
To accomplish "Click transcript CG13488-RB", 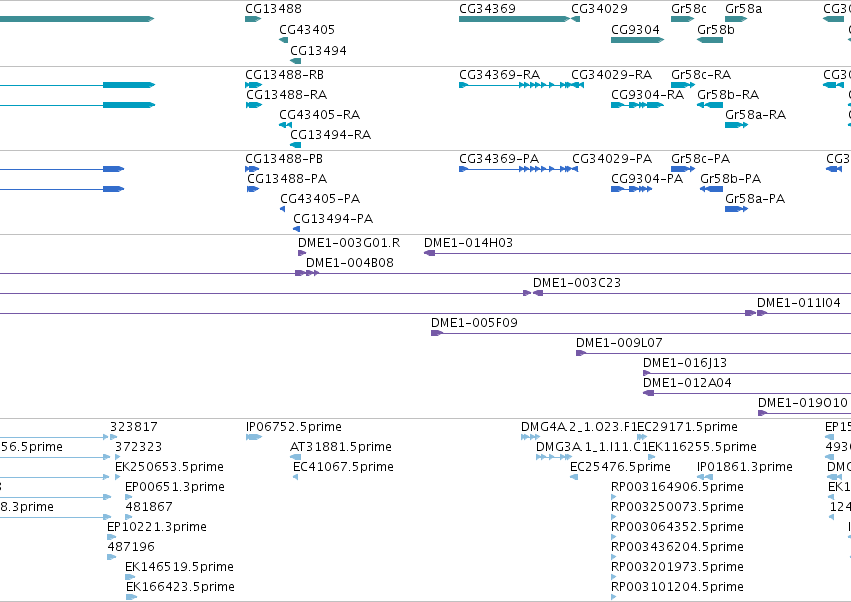I will click(253, 85).
